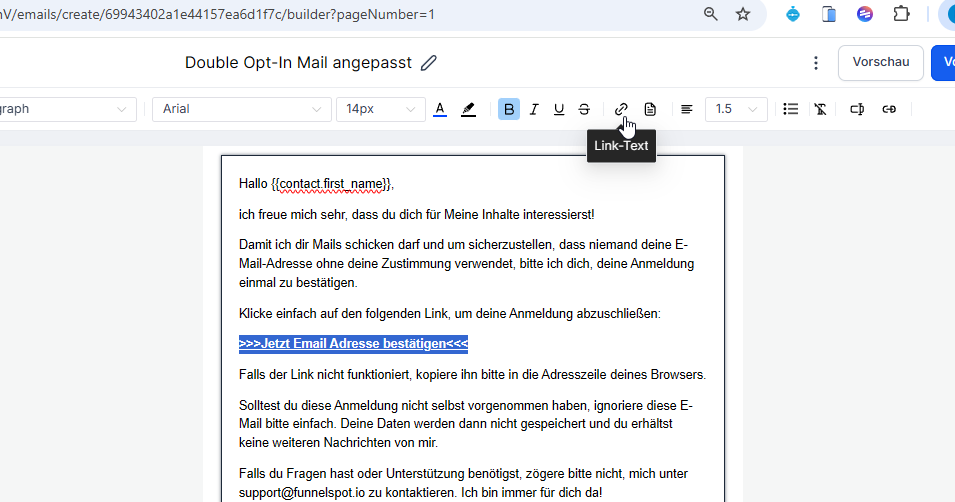Click the Link-Text chain icon
The height and width of the screenshot is (502, 955).
621,109
